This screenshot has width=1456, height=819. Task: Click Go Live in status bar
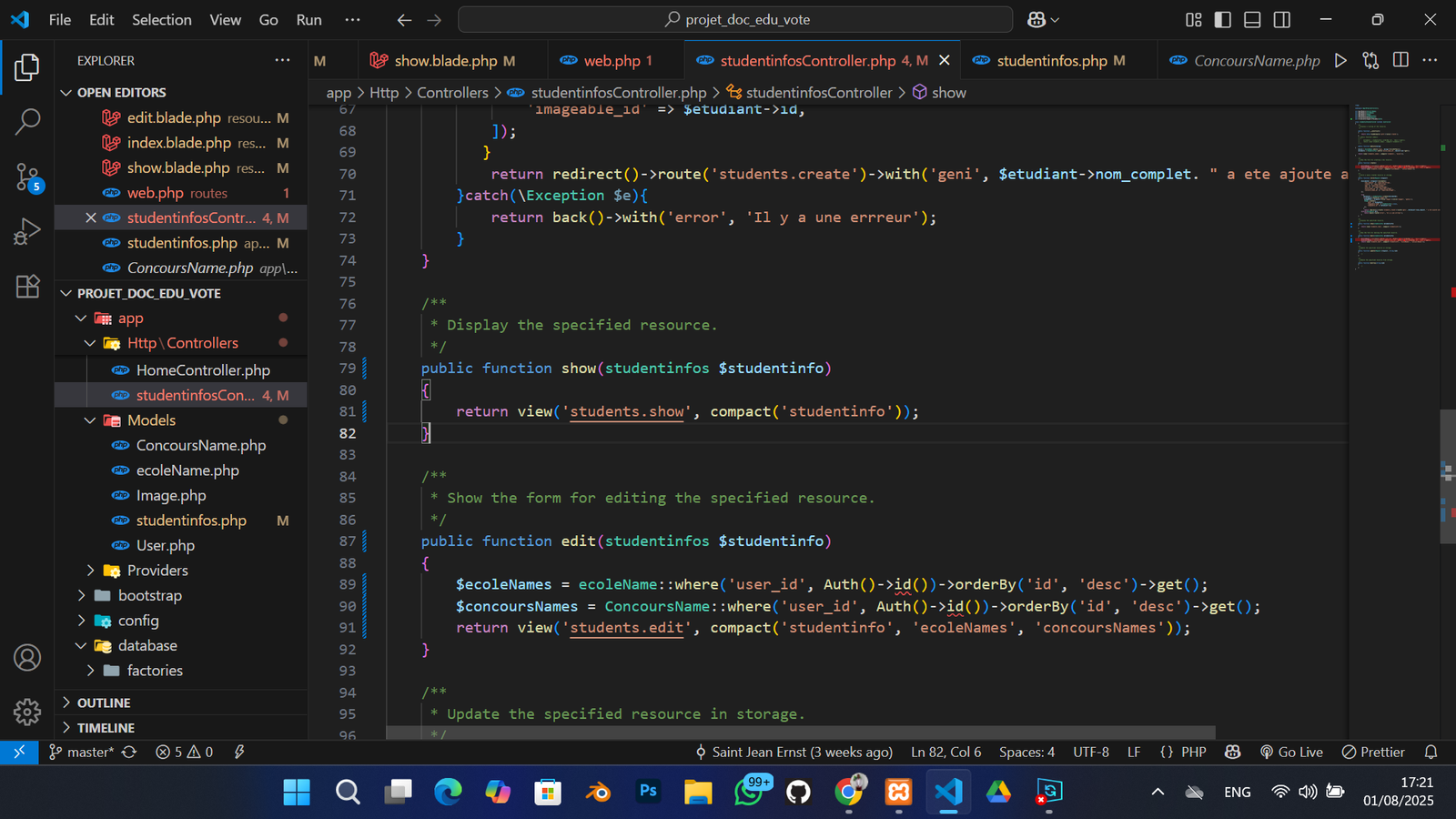[1291, 752]
